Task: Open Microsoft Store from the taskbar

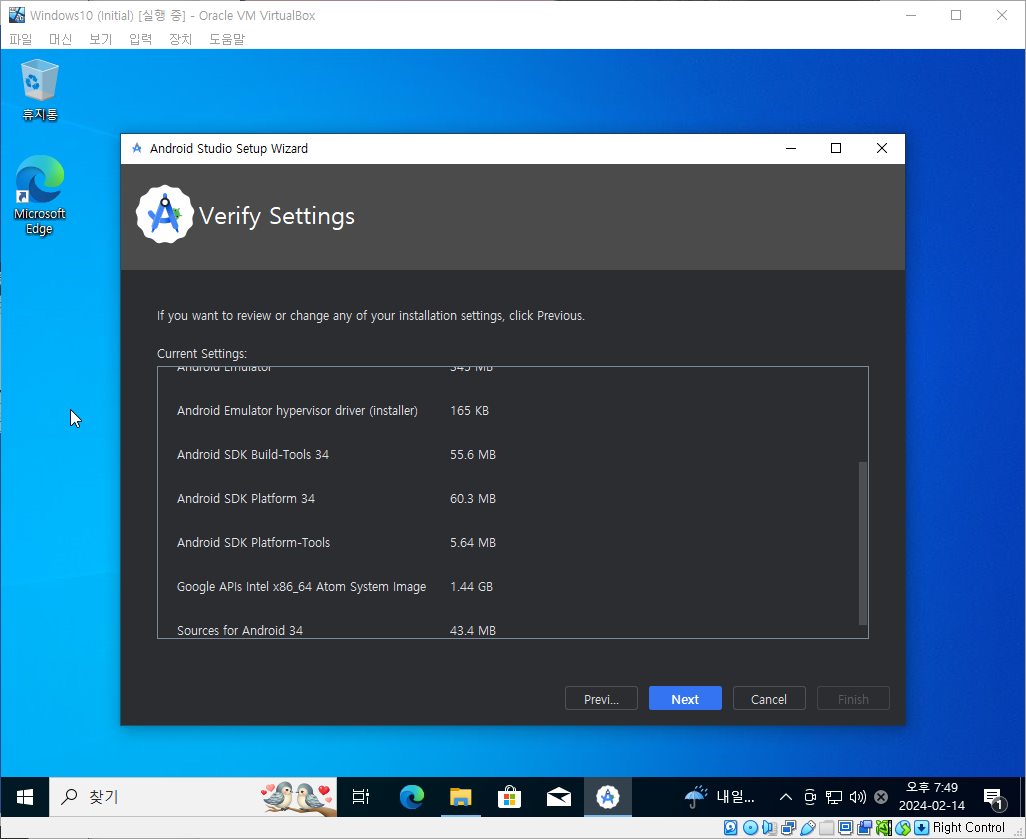Action: [509, 796]
